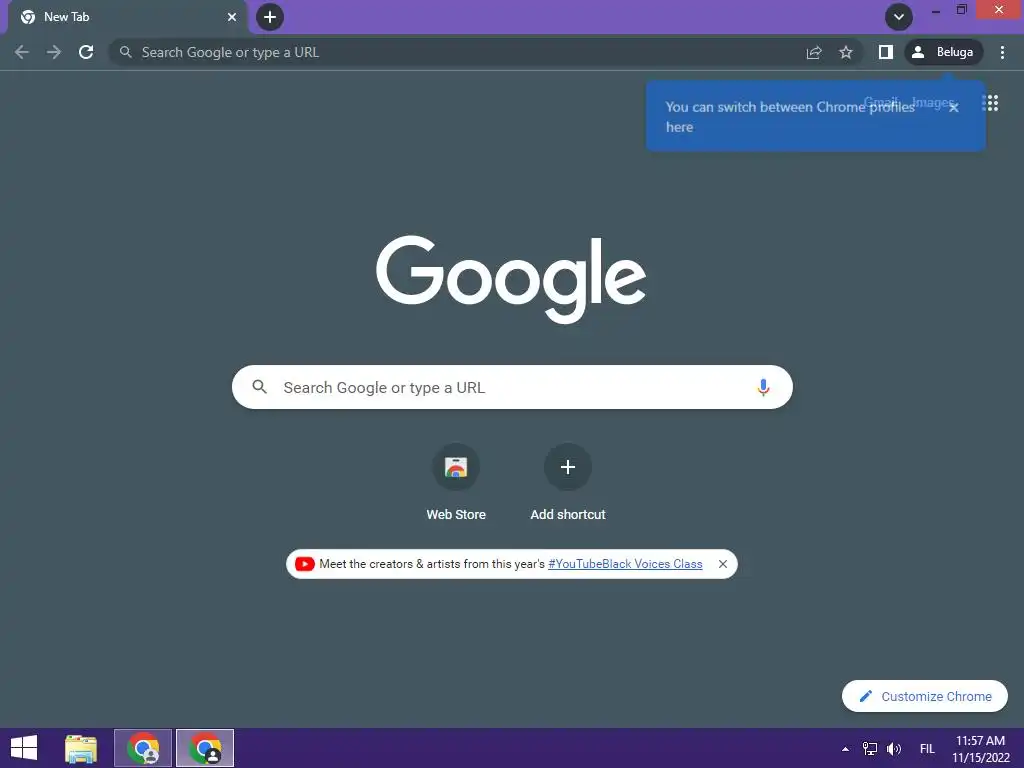Bookmark this tab with star icon

tap(846, 52)
